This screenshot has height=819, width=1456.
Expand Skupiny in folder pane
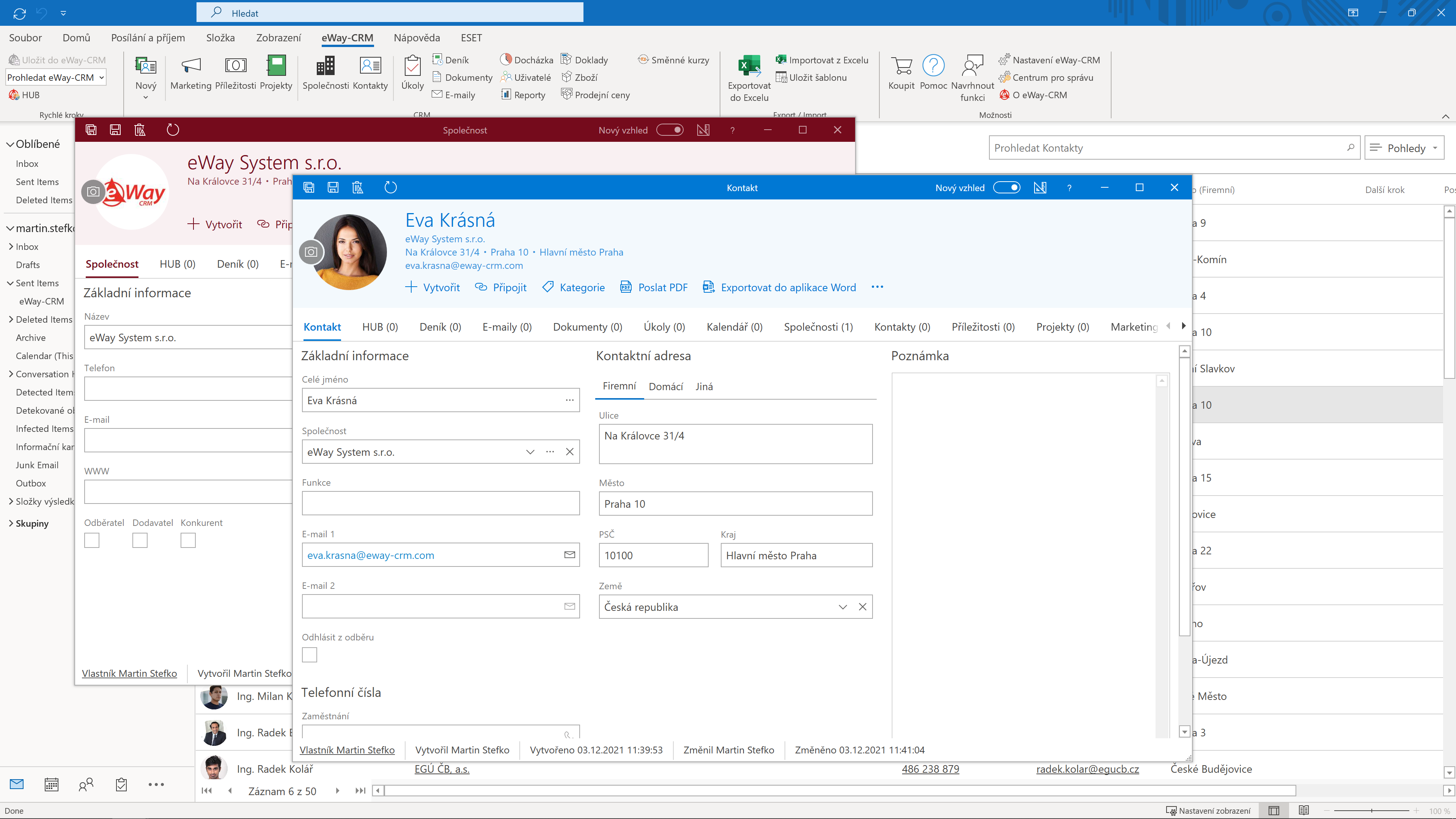click(11, 523)
